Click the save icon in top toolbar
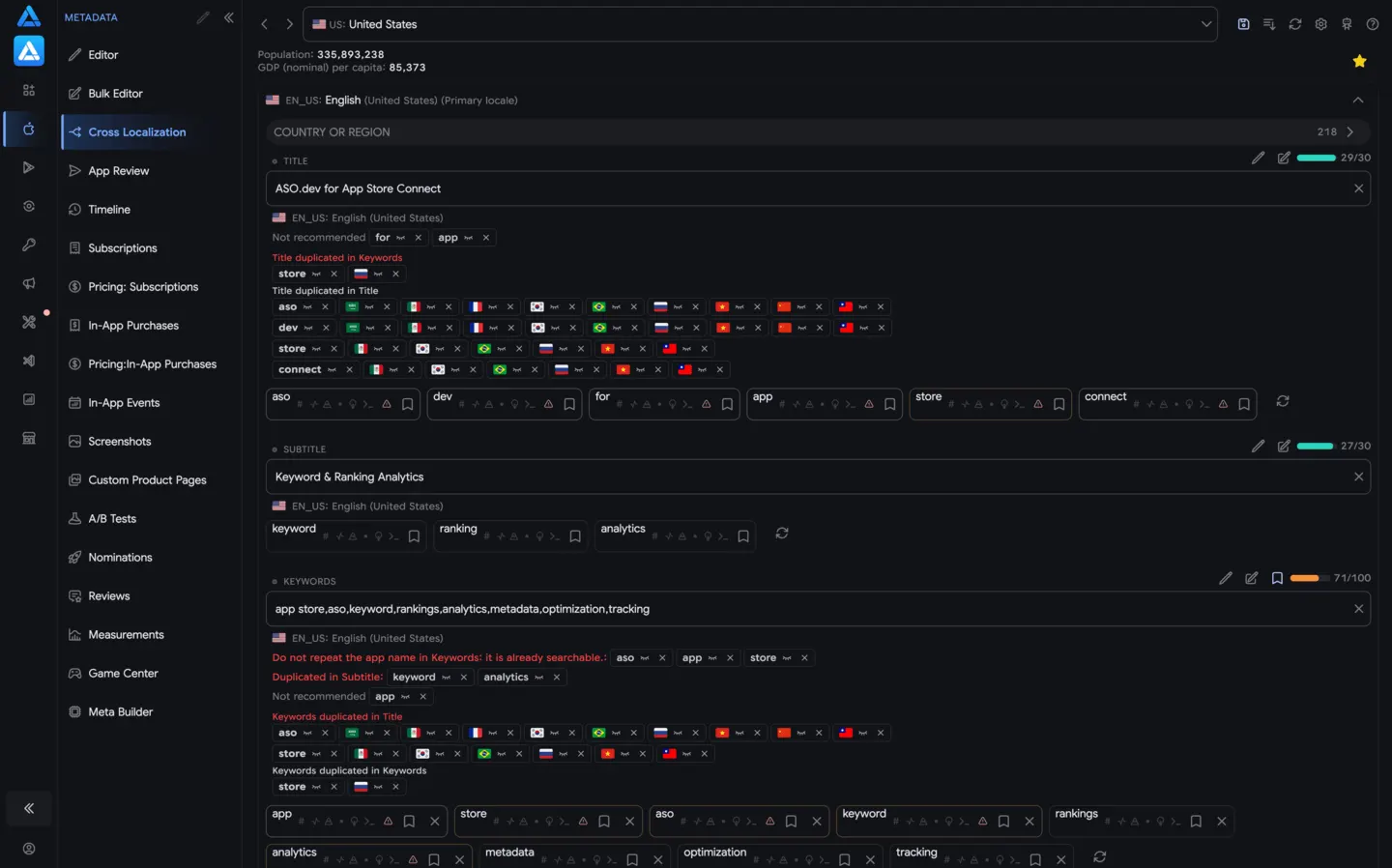 tap(1243, 24)
